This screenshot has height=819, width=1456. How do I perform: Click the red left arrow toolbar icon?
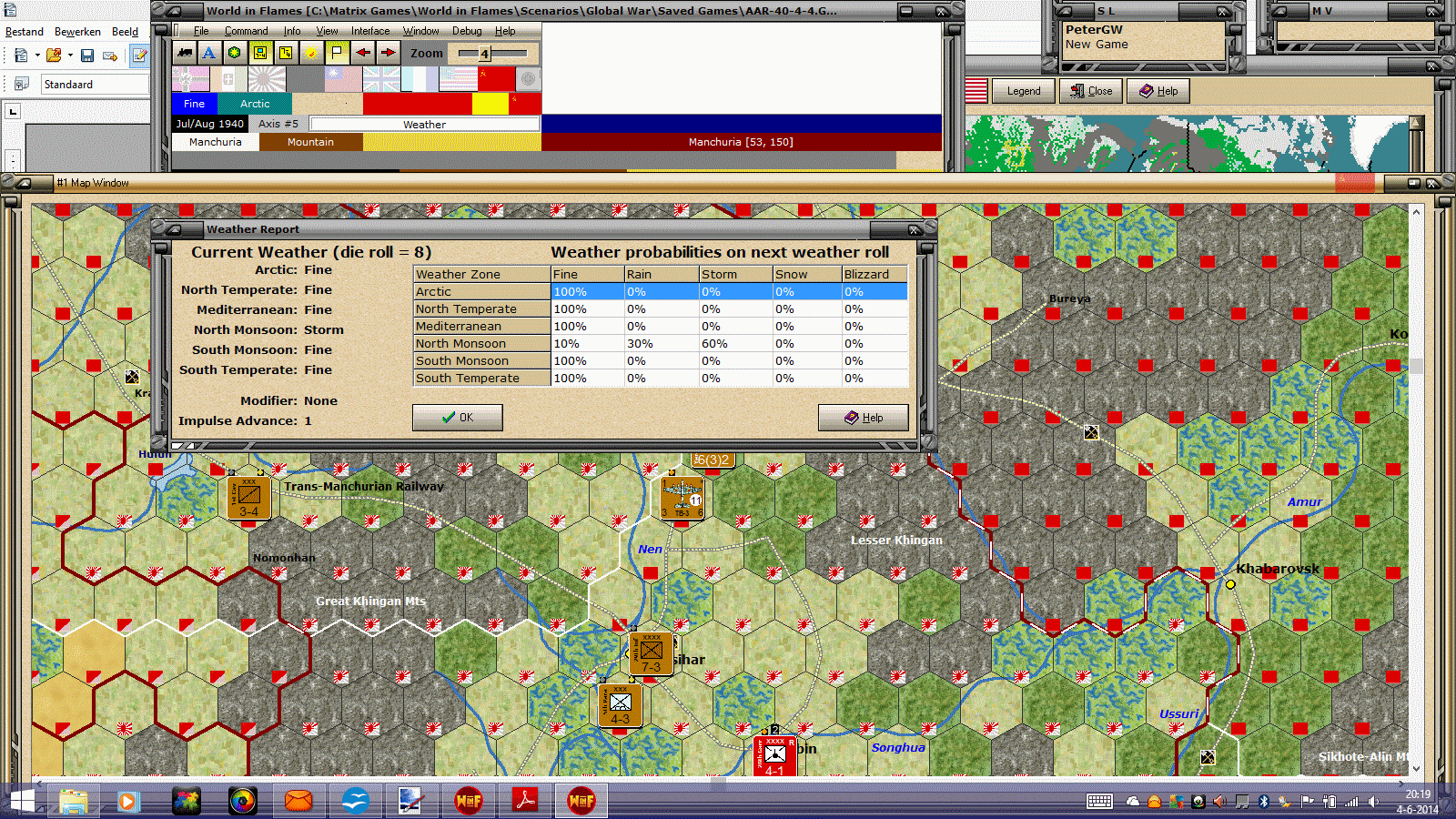363,53
